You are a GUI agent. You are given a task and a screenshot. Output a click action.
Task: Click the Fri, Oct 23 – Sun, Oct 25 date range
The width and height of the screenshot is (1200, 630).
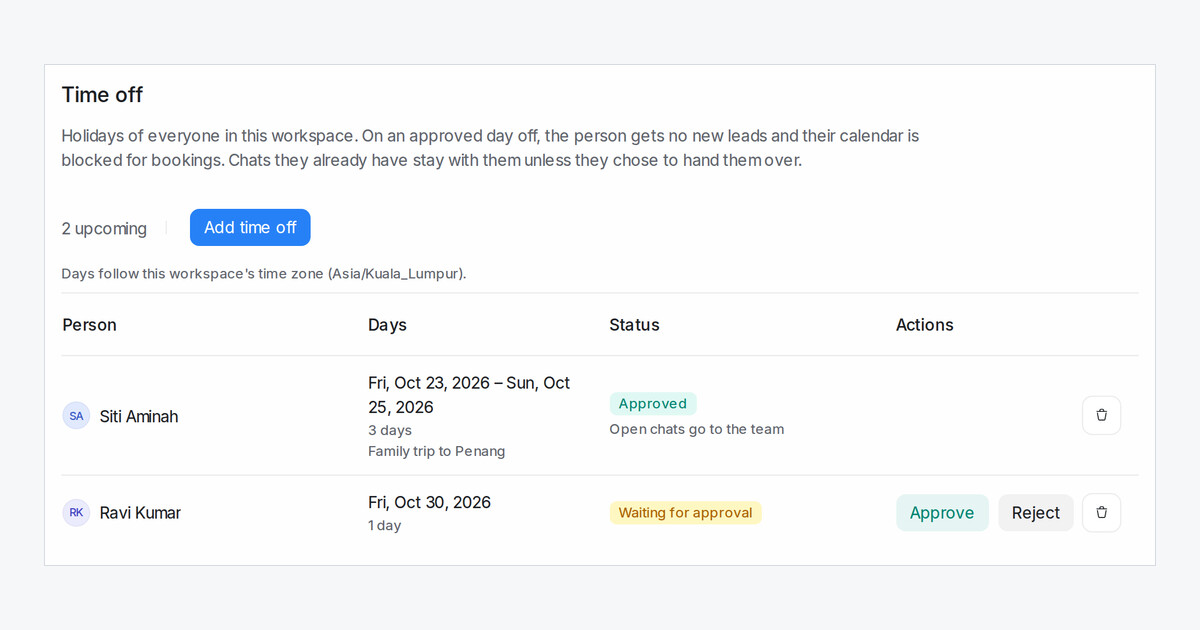tap(469, 395)
